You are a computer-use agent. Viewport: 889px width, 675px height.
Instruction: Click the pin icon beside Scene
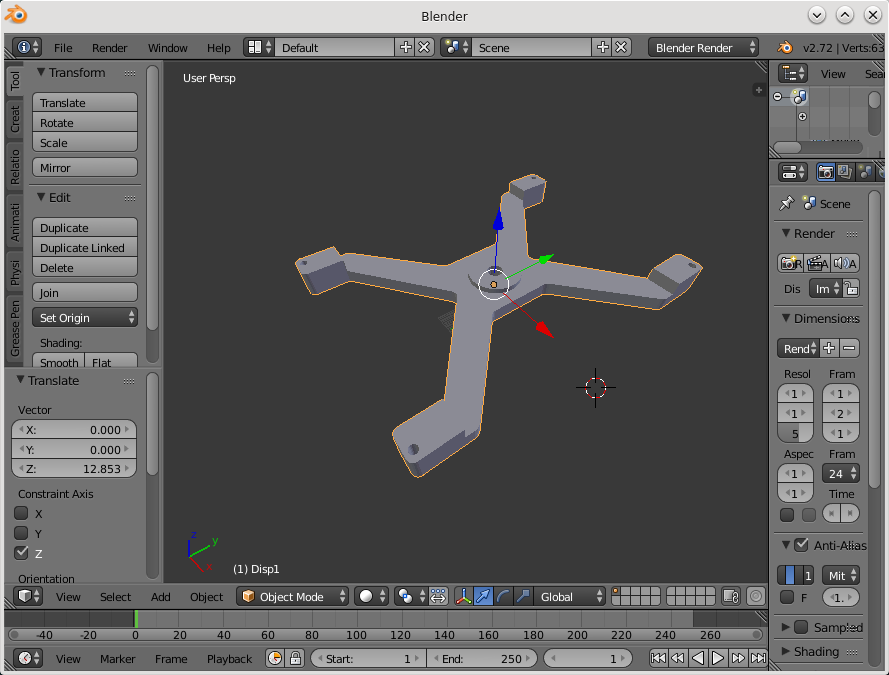pos(787,203)
